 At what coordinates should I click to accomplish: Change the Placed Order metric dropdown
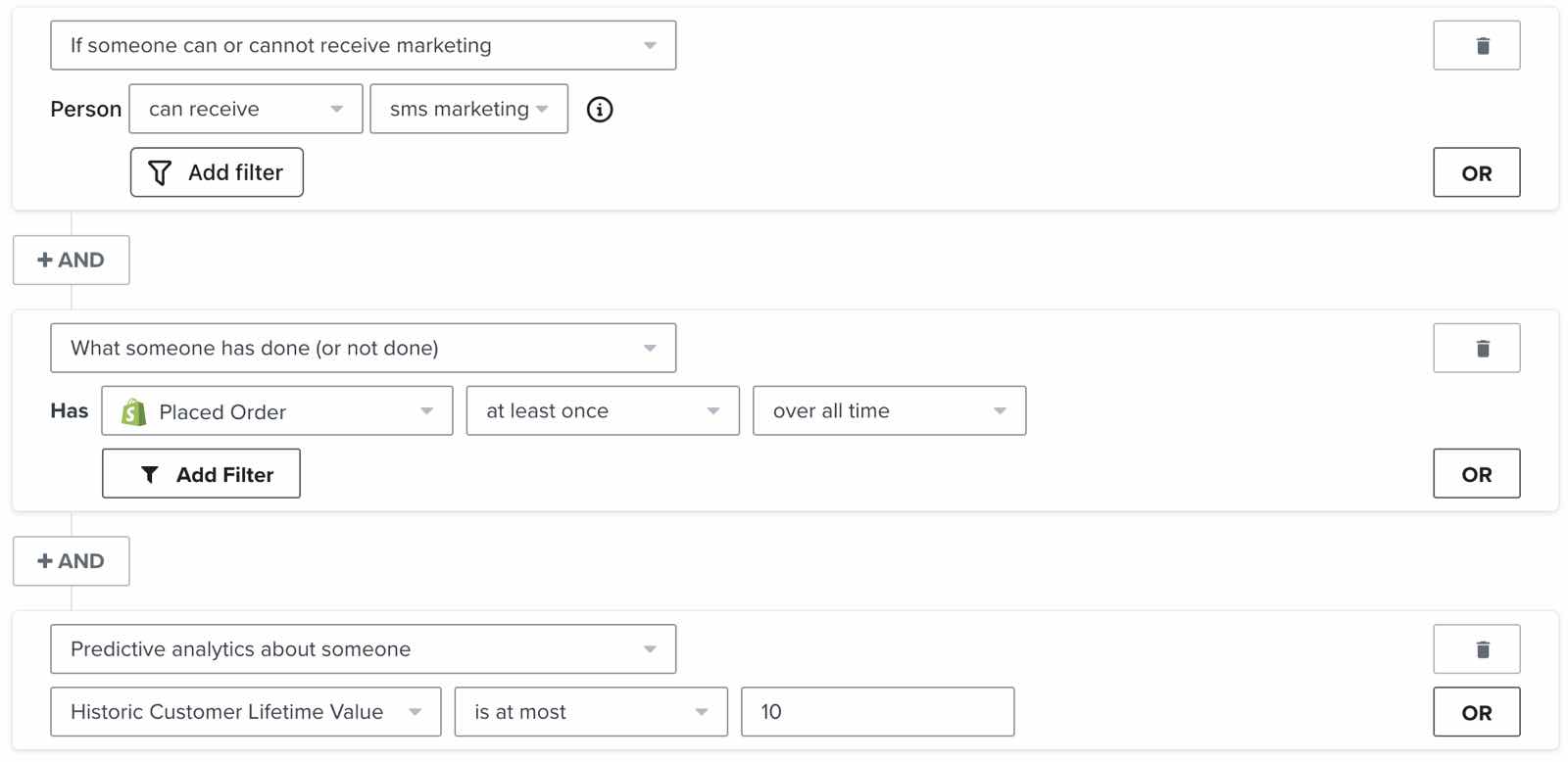tap(277, 411)
